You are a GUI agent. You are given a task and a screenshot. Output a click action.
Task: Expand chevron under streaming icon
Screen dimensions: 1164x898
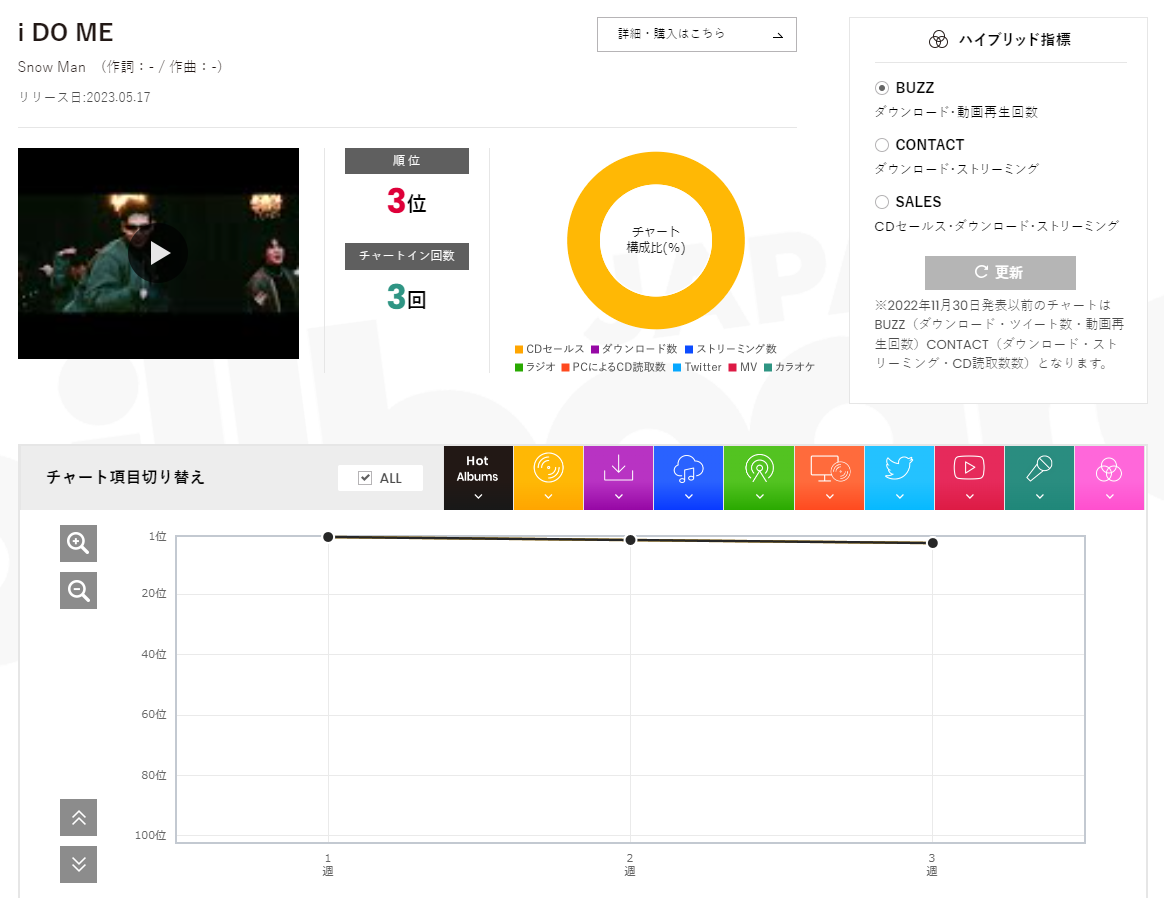coord(688,496)
